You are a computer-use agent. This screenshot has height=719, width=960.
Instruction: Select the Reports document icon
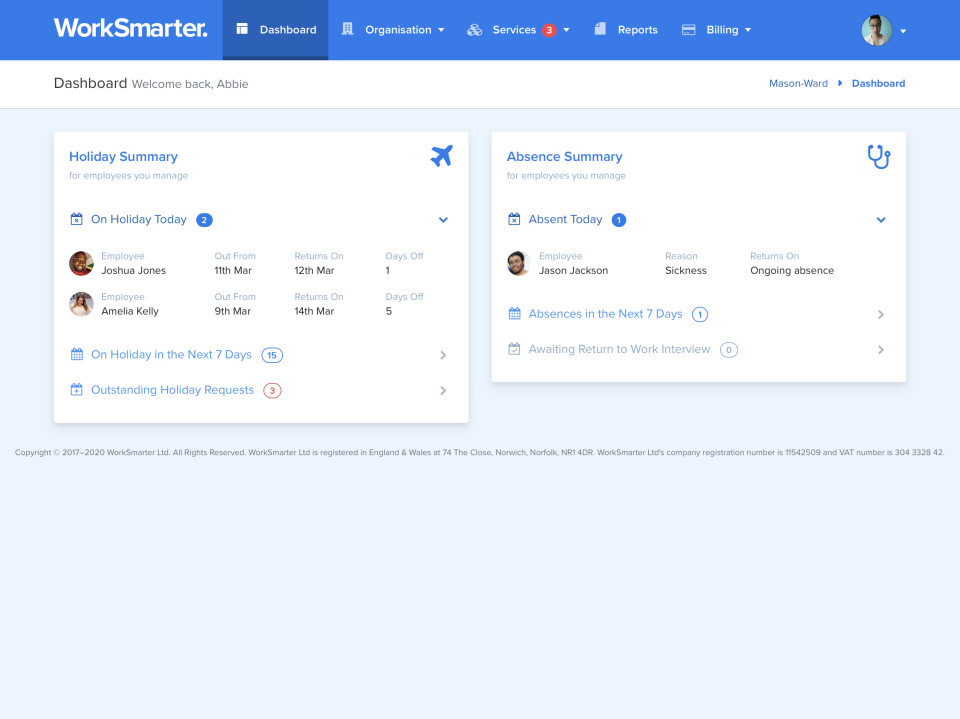click(601, 29)
